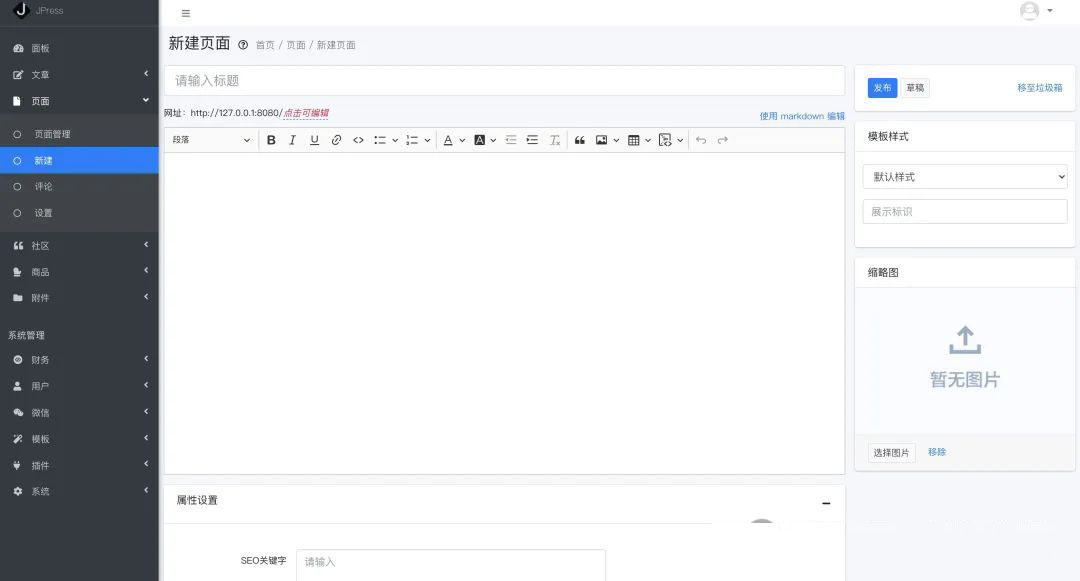
Task: Insert a link using the link icon
Action: 336,140
